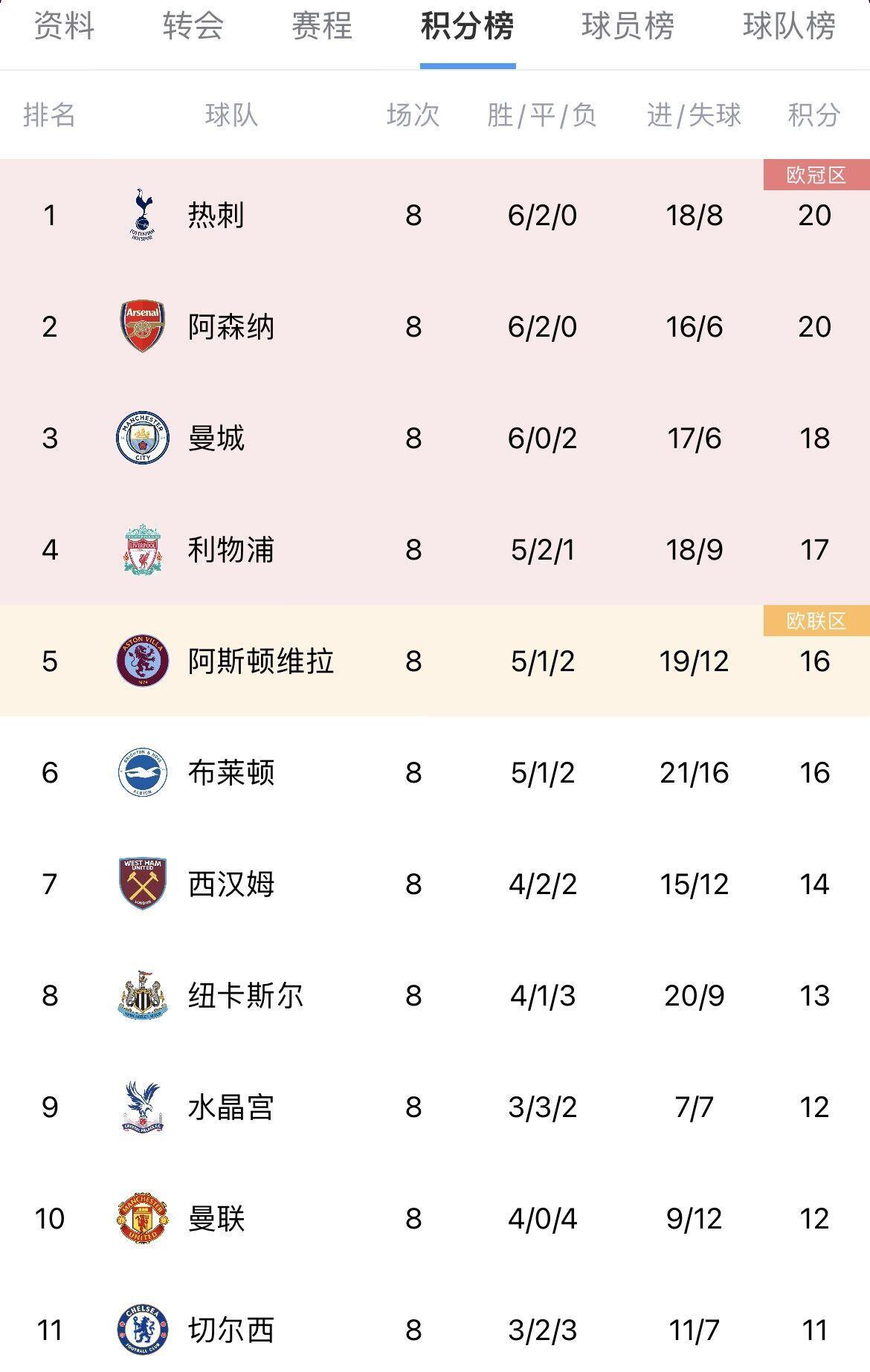Image resolution: width=870 pixels, height=1372 pixels.
Task: Tap the Chelsea club crest
Action: 143,1330
